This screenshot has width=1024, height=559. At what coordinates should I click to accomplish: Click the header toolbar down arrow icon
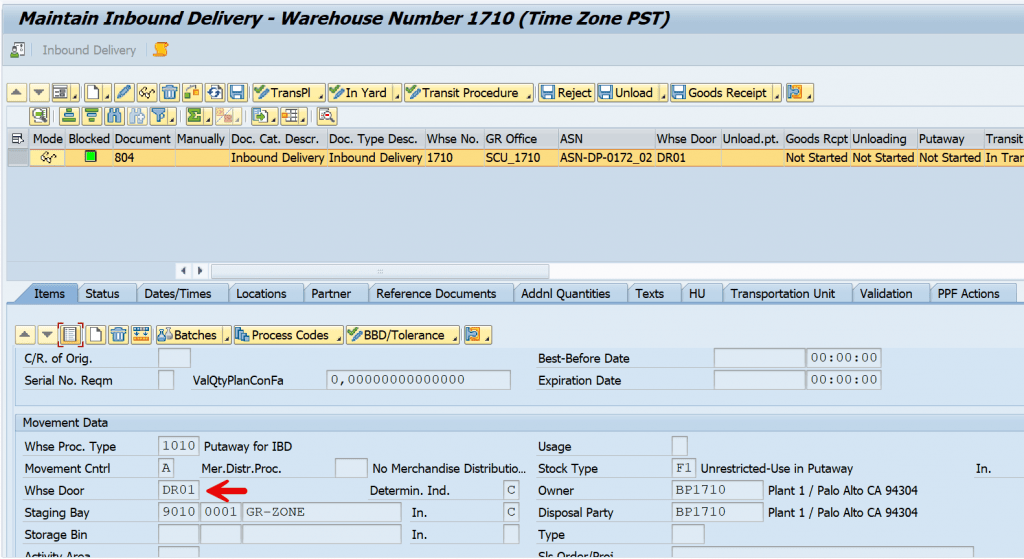click(x=39, y=93)
